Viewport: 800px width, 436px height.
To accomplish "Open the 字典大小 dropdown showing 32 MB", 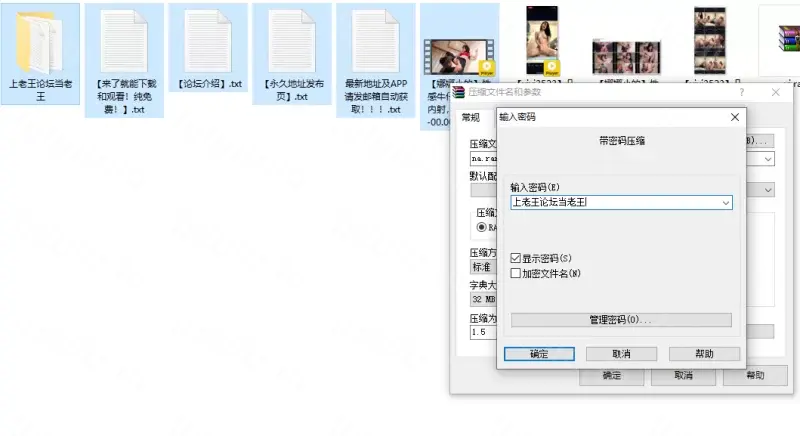I will 483,299.
